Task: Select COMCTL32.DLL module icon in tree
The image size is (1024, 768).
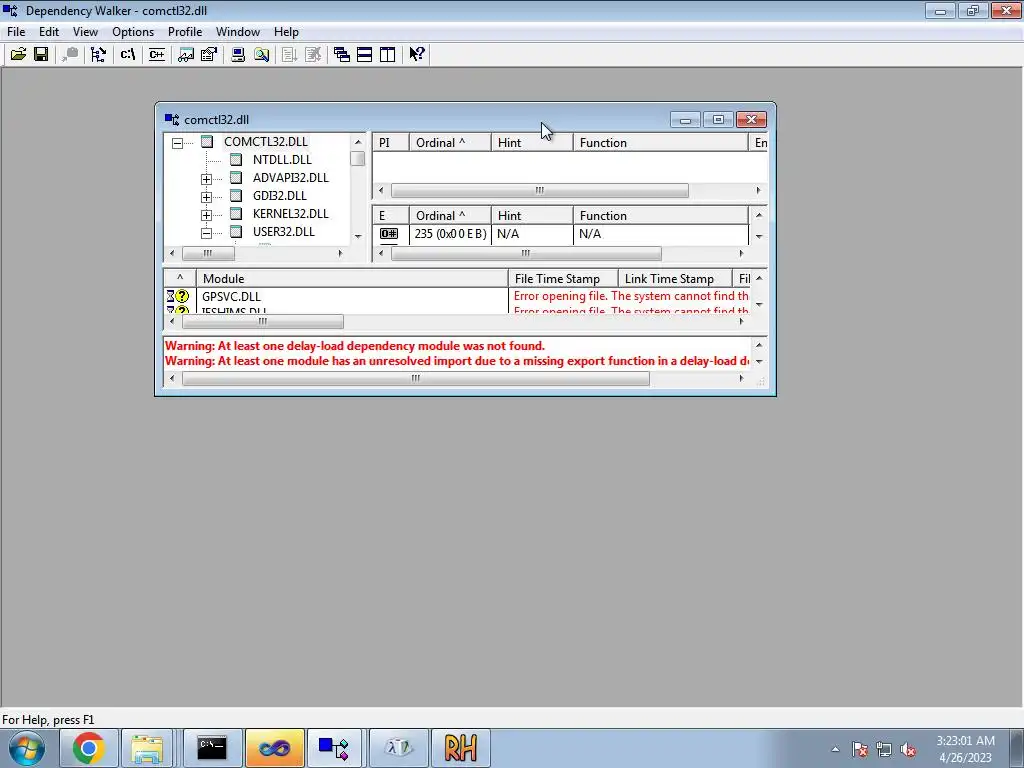Action: pyautogui.click(x=207, y=142)
